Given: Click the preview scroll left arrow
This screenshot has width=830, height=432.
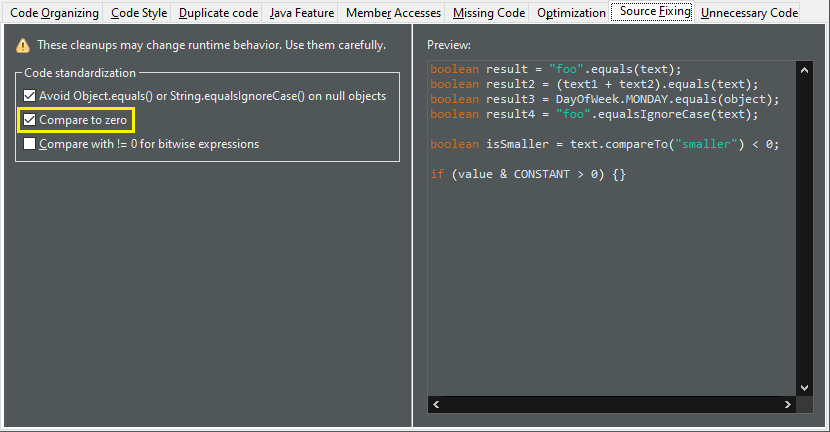Looking at the screenshot, I should coord(436,404).
